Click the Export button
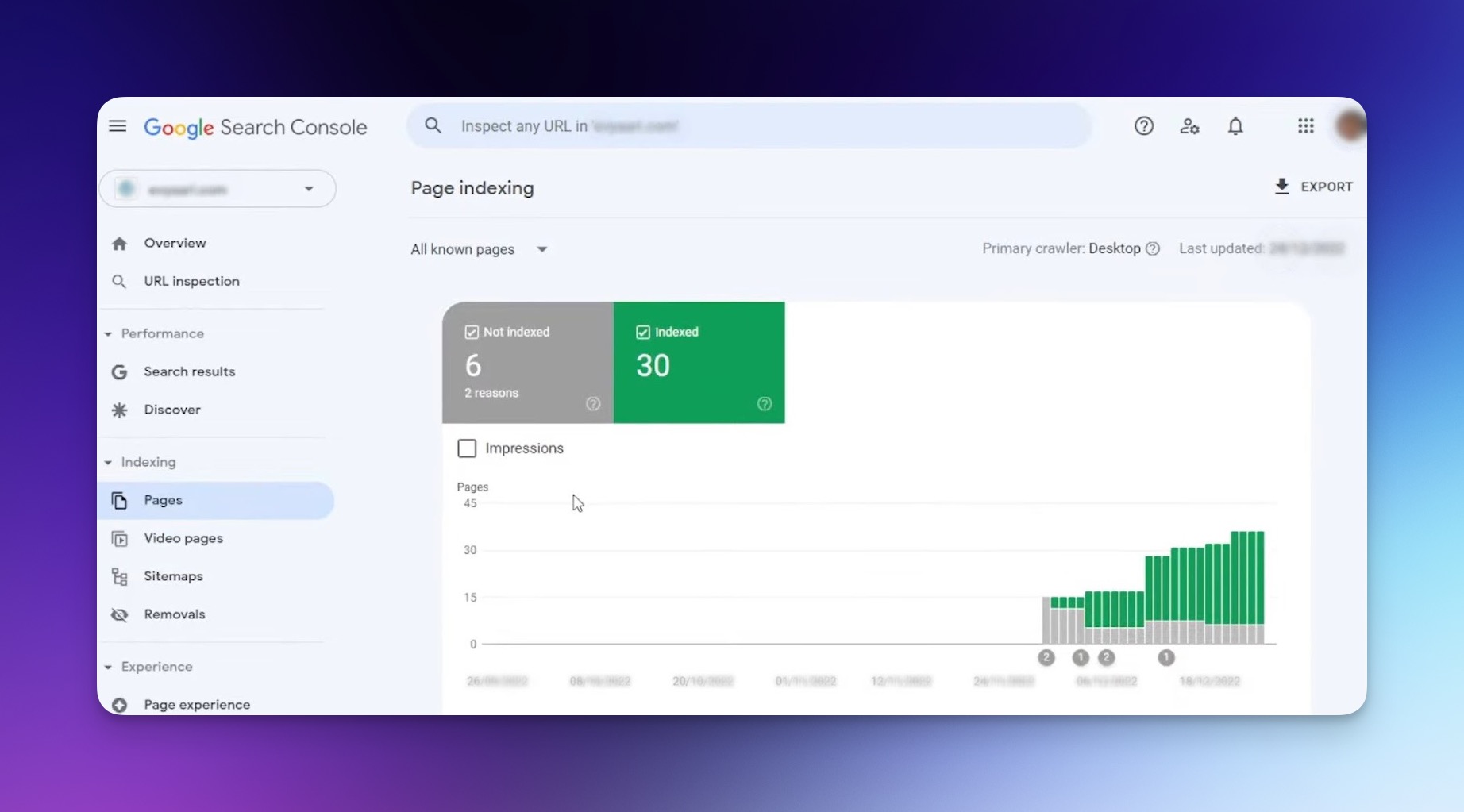The height and width of the screenshot is (812, 1464). point(1313,187)
